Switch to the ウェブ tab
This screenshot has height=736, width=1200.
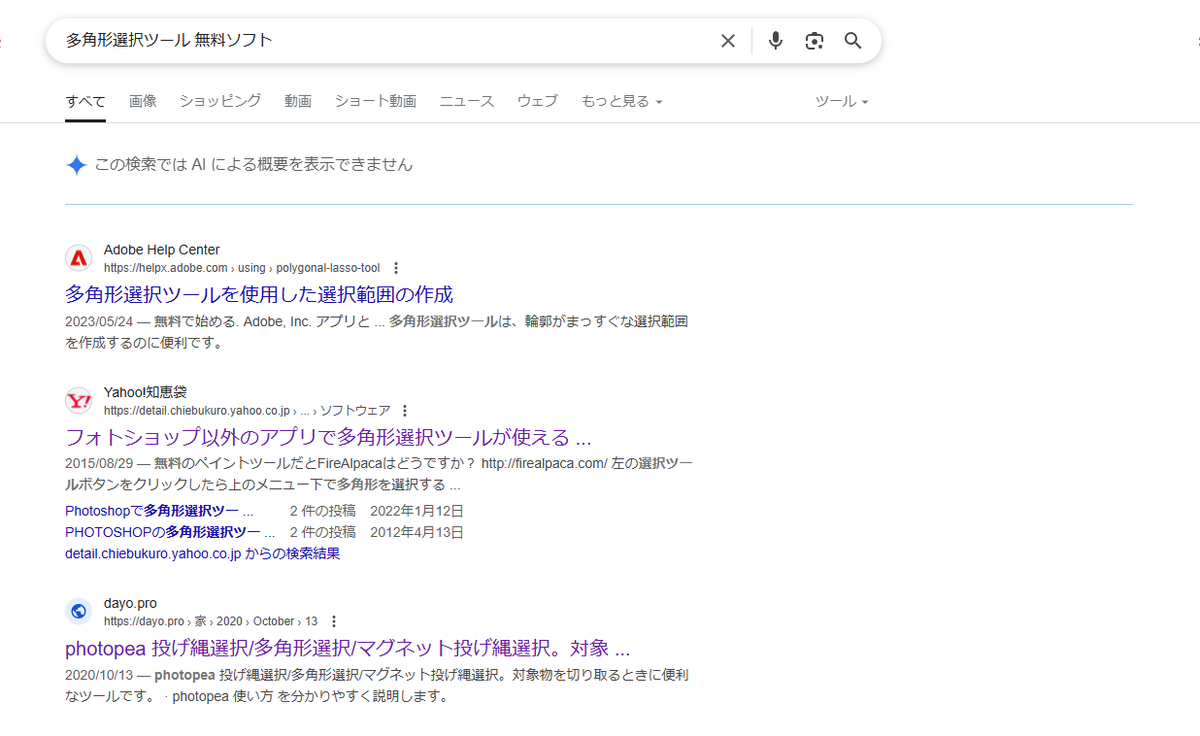click(x=538, y=101)
